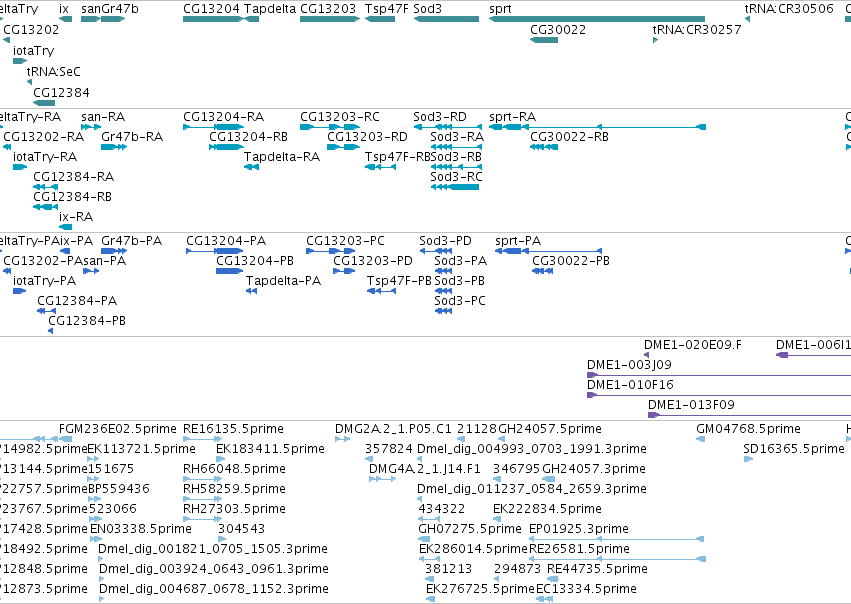This screenshot has width=851, height=604.
Task: Click the CG12384-RB transcript label
Action: click(72, 197)
